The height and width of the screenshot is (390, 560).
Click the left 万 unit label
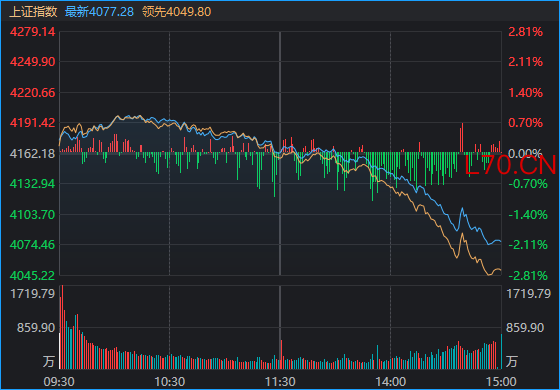tap(49, 361)
